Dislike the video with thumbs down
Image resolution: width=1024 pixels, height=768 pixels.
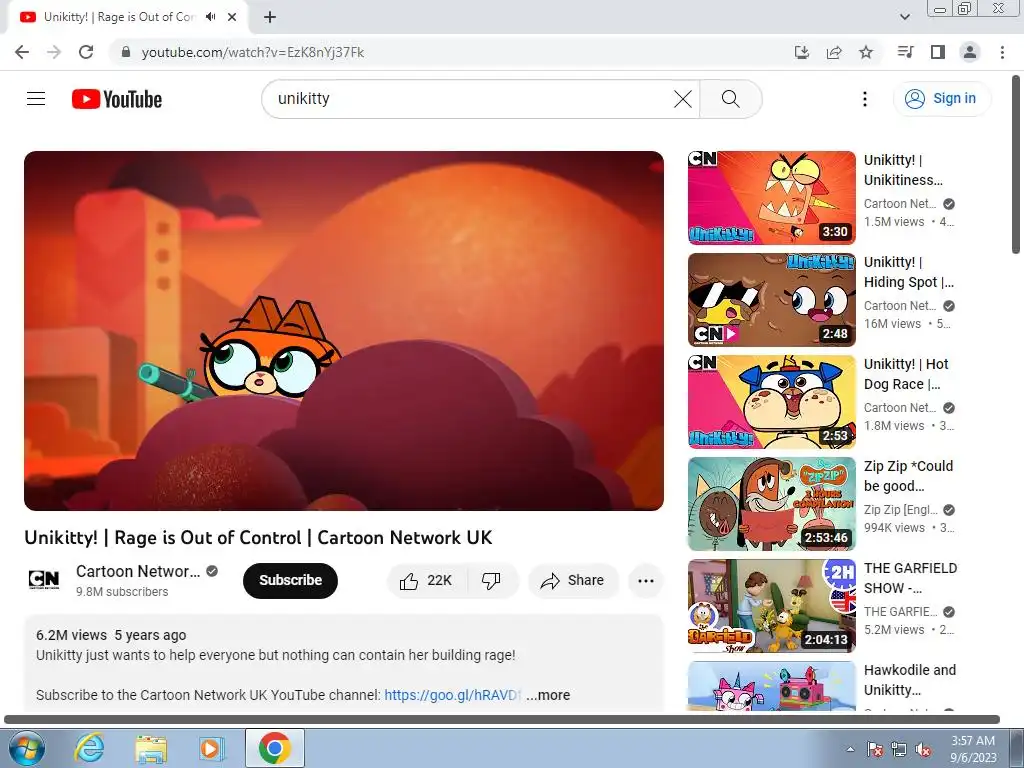click(491, 581)
